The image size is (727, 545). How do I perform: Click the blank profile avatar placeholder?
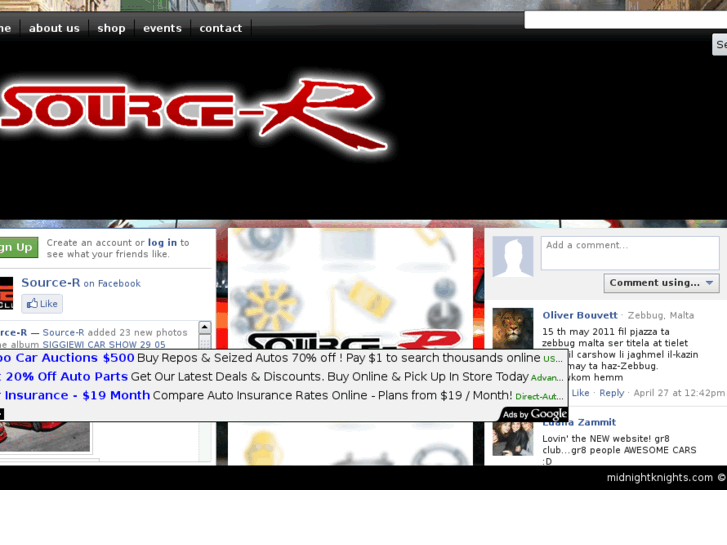tap(513, 256)
